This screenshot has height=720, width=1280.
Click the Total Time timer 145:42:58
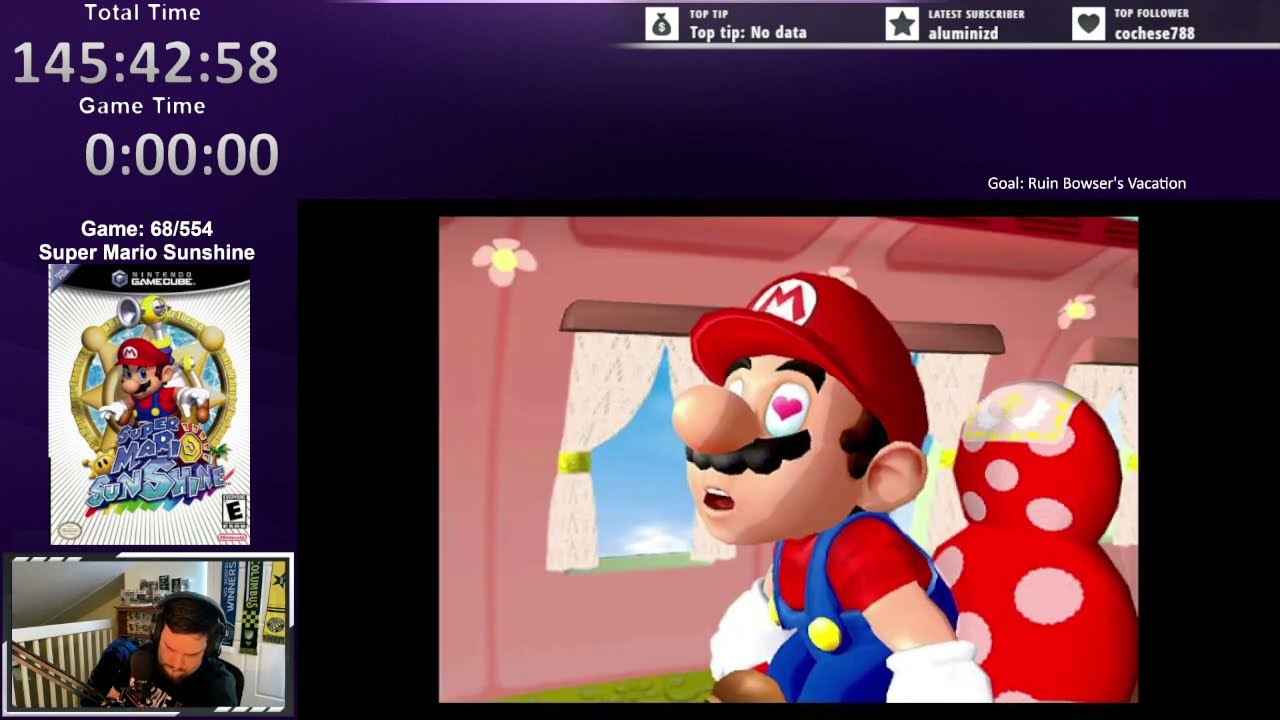click(x=145, y=63)
